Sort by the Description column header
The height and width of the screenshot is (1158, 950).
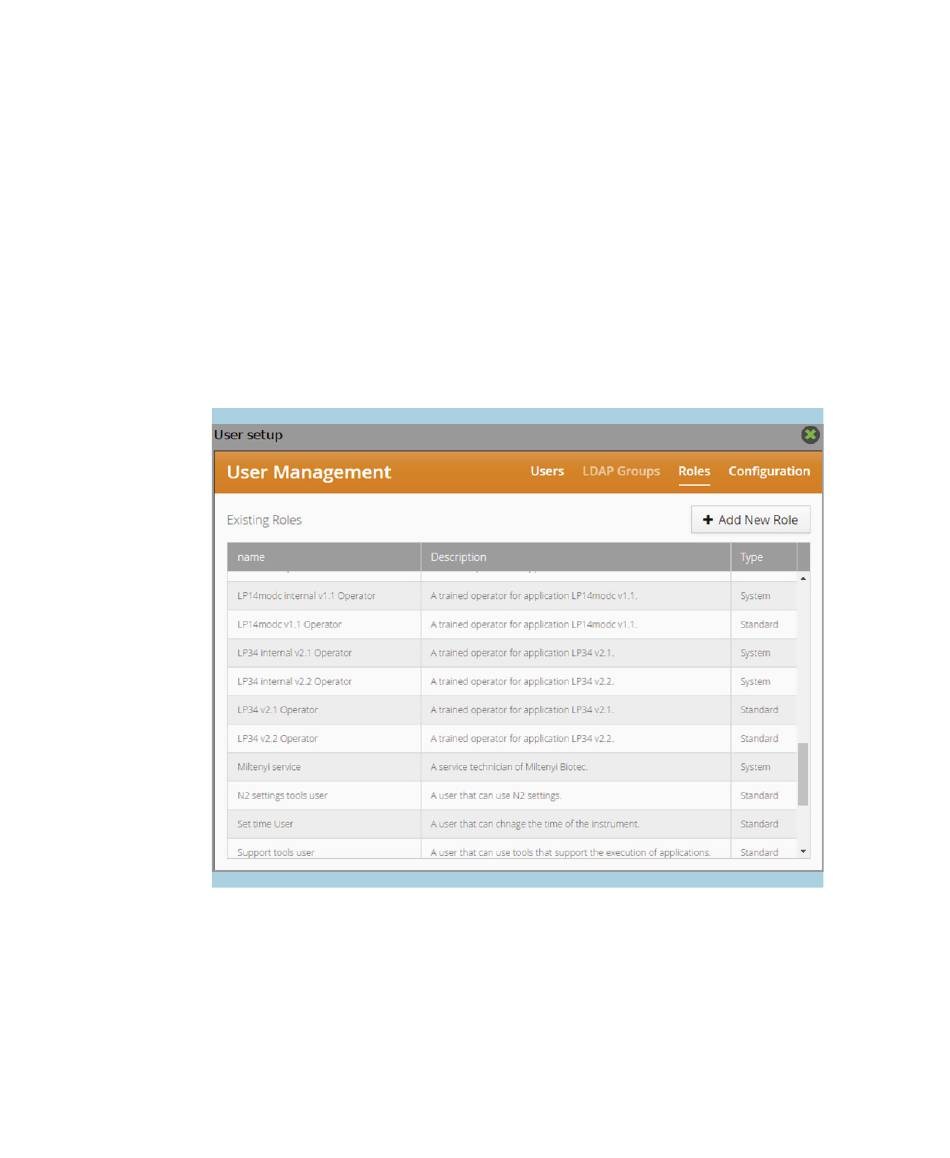575,557
